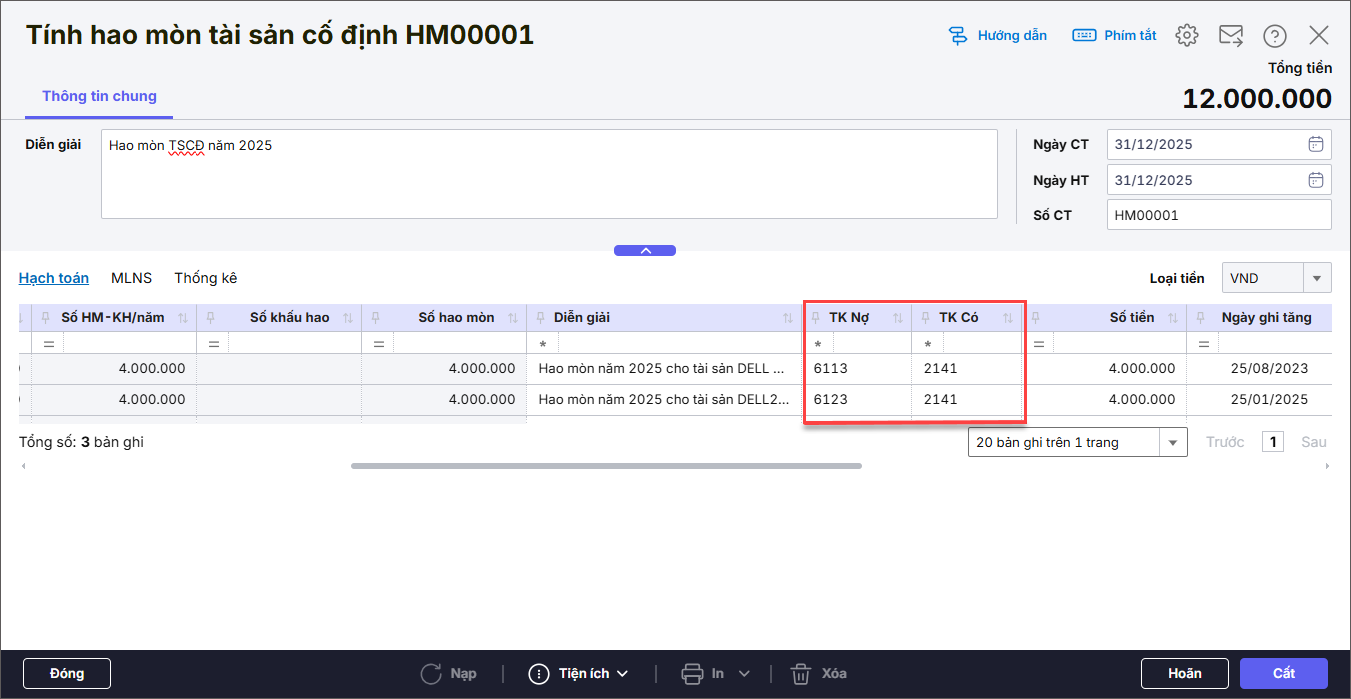Click the horizontal scrollbar thumb
The image size is (1351, 699).
[x=606, y=466]
